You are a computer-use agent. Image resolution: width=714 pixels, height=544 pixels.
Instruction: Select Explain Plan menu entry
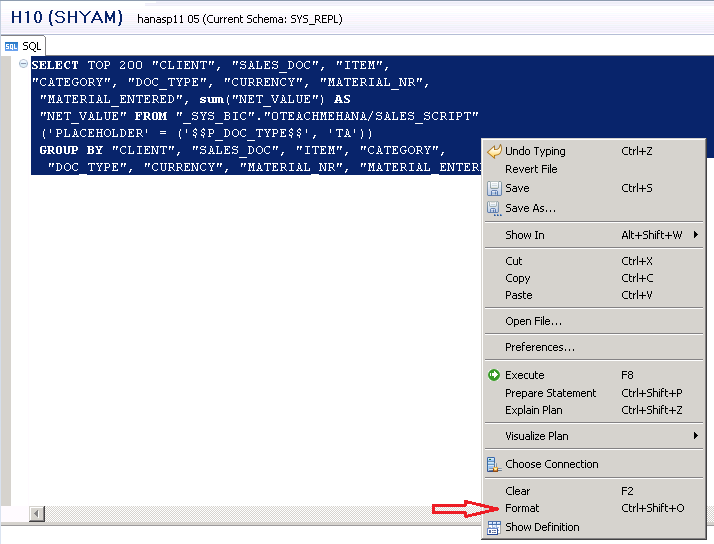[594, 410]
